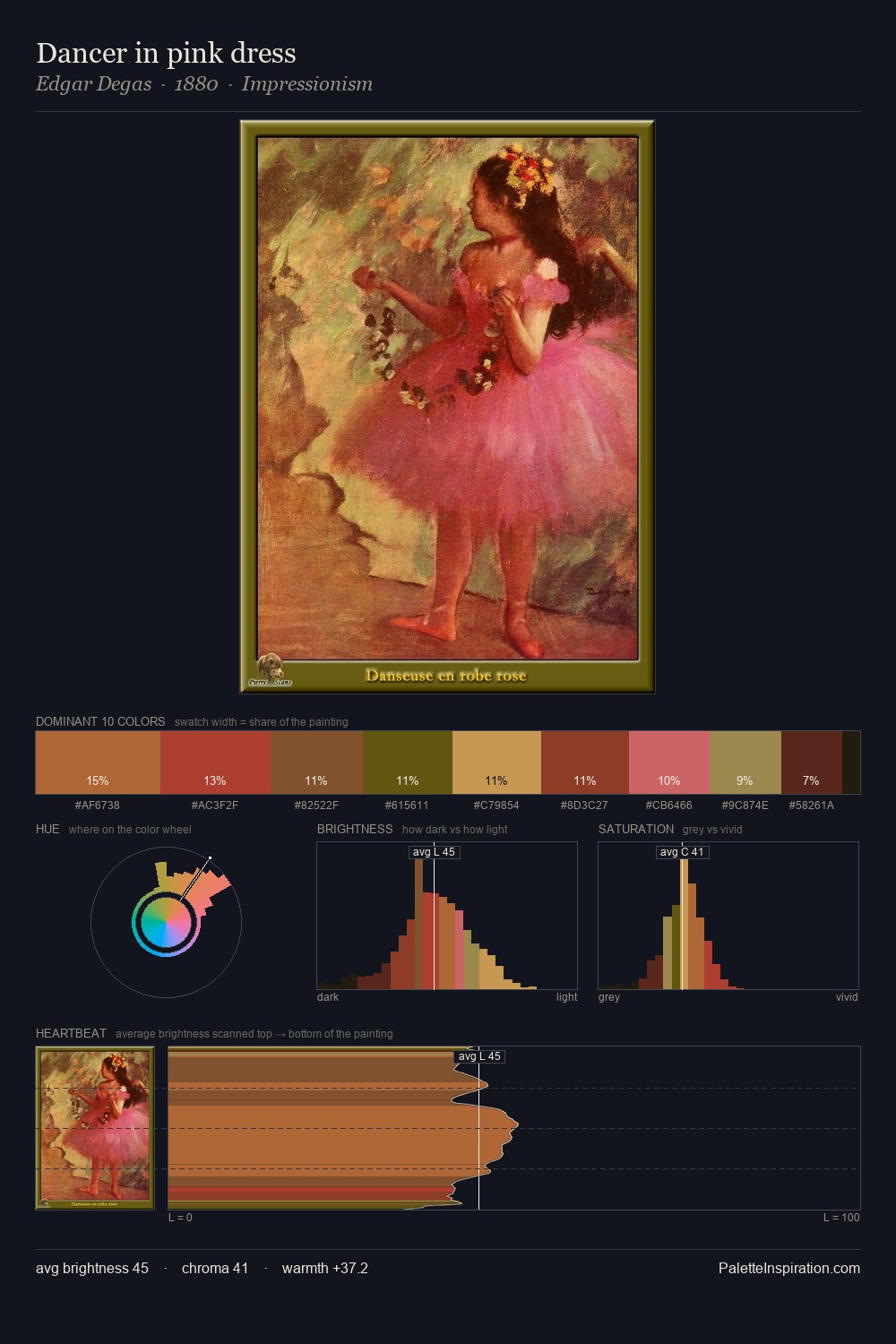896x1344 pixels.
Task: Click the 'HUE' section heading
Action: point(47,829)
